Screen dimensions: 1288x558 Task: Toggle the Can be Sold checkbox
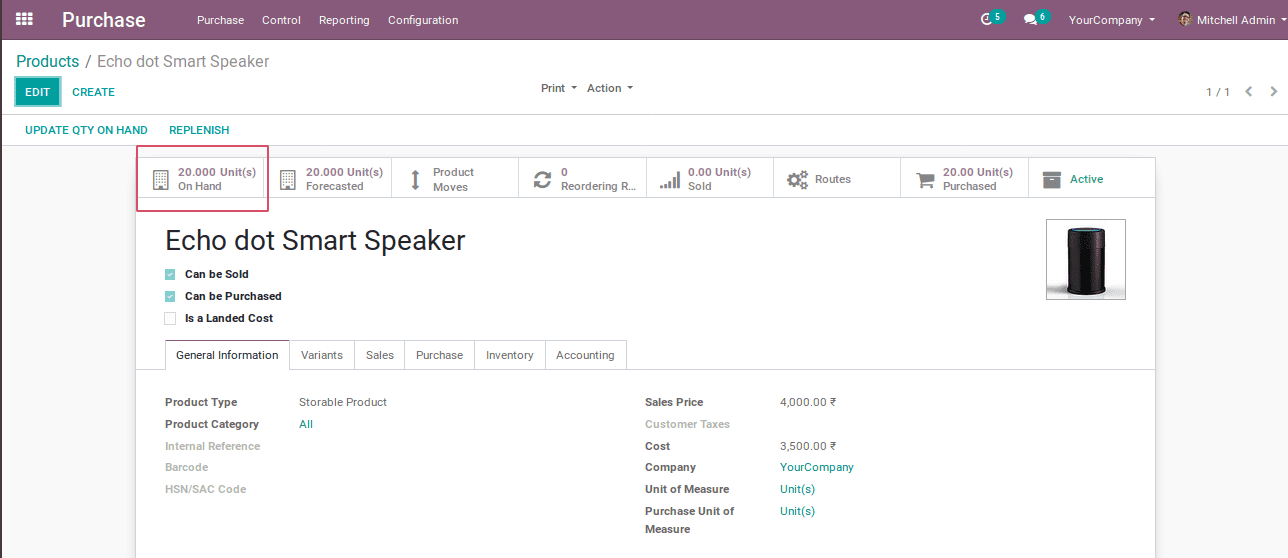tap(170, 274)
